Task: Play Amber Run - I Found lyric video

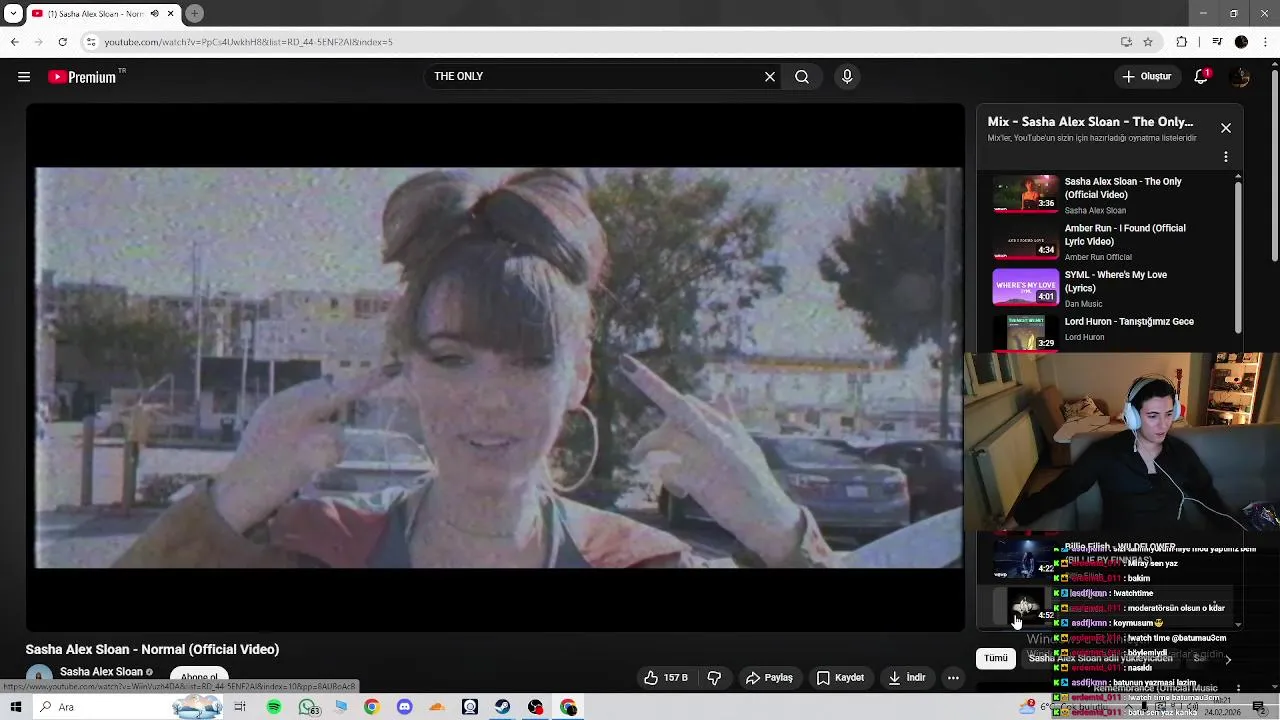Action: 1107,242
